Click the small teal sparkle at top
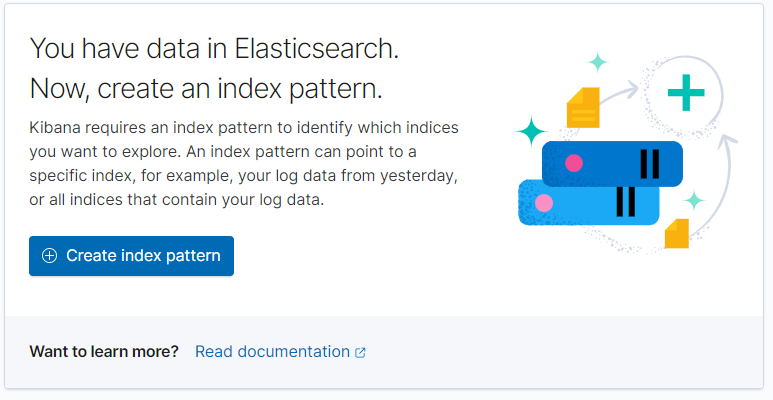Image resolution: width=773 pixels, height=400 pixels. [598, 62]
